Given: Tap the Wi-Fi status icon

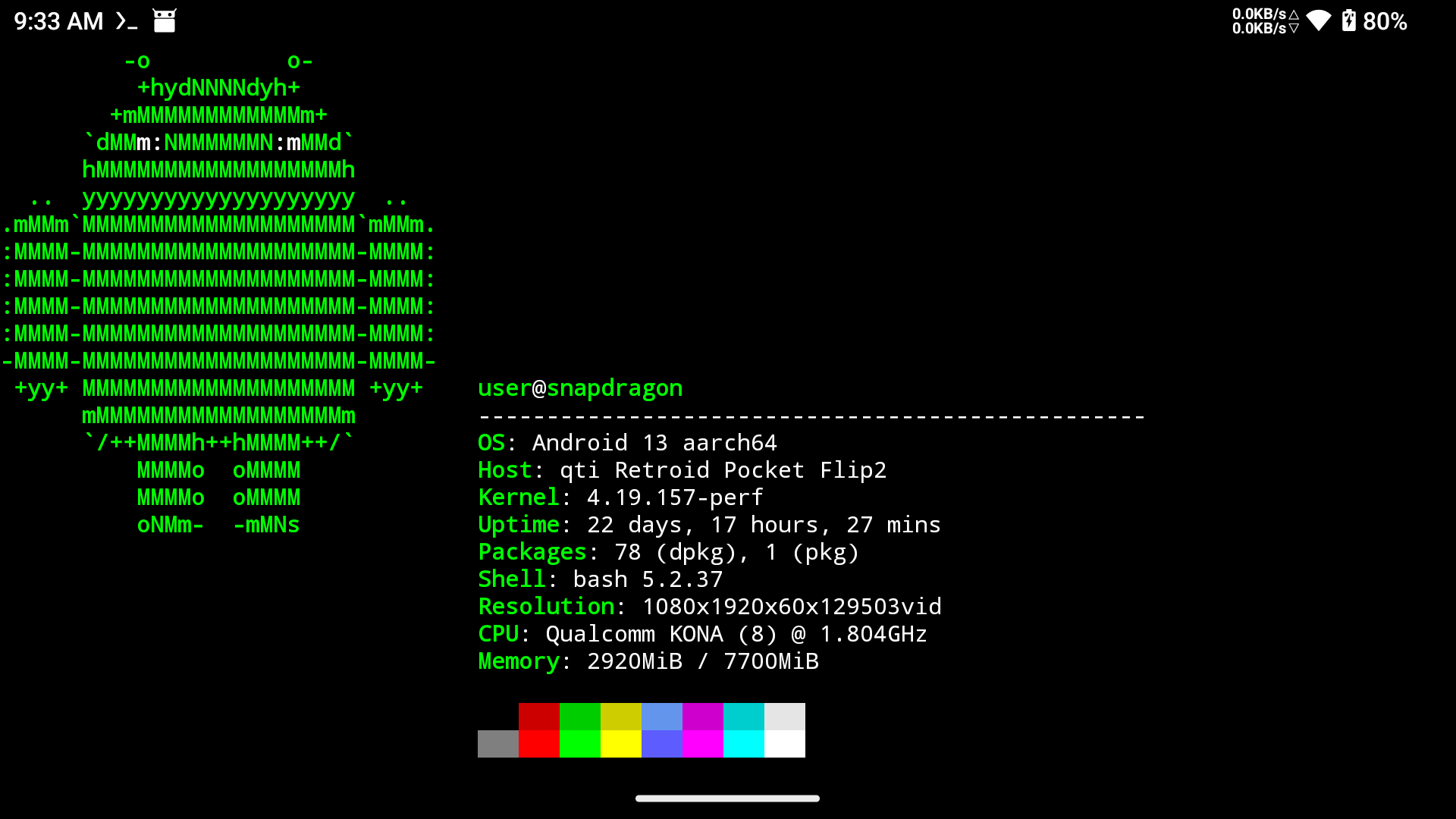Looking at the screenshot, I should [1319, 20].
